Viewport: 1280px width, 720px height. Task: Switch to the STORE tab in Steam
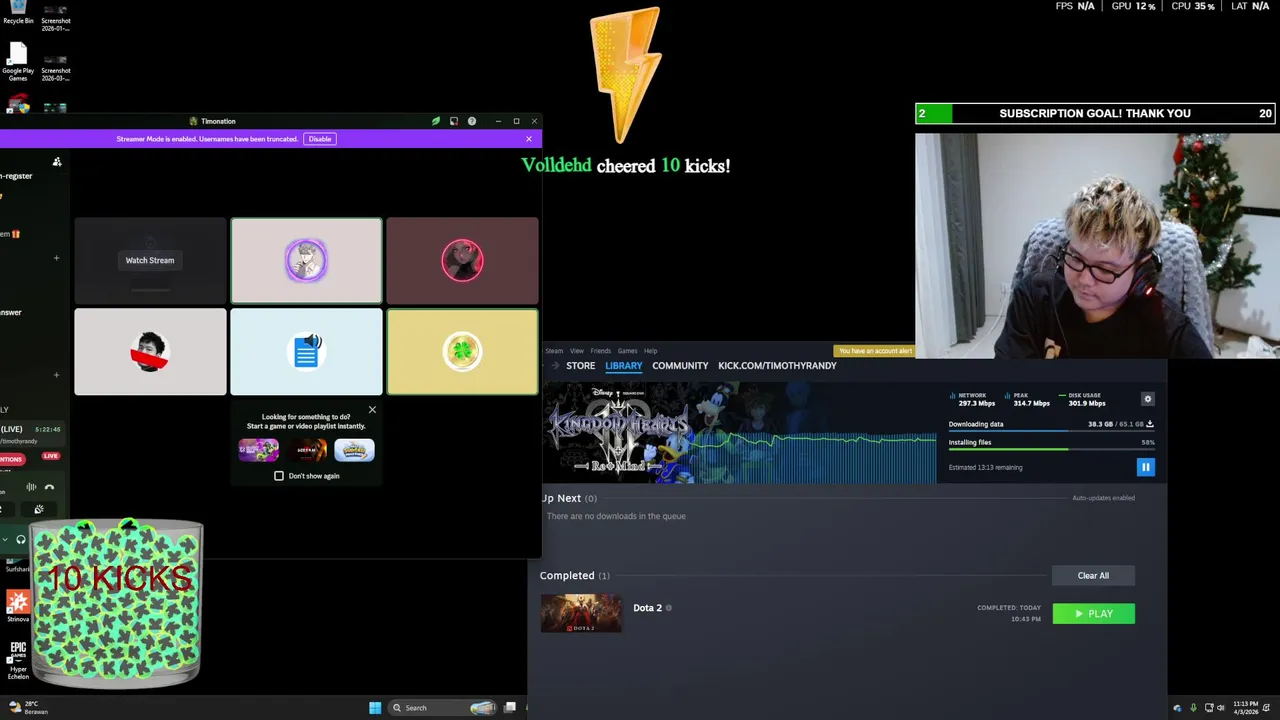pos(581,365)
